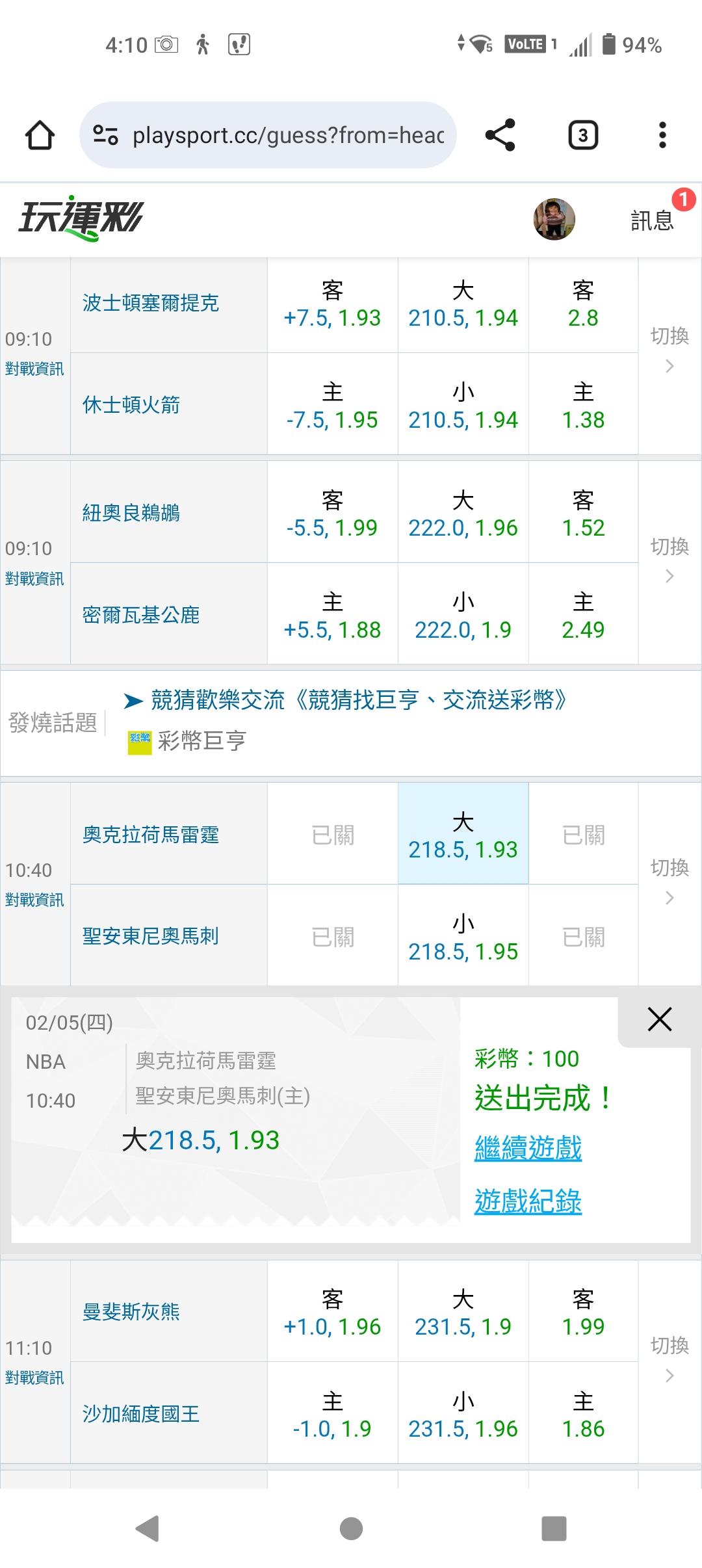Tap the share icon in toolbar
Screen dimensions: 702x1568
(x=500, y=135)
